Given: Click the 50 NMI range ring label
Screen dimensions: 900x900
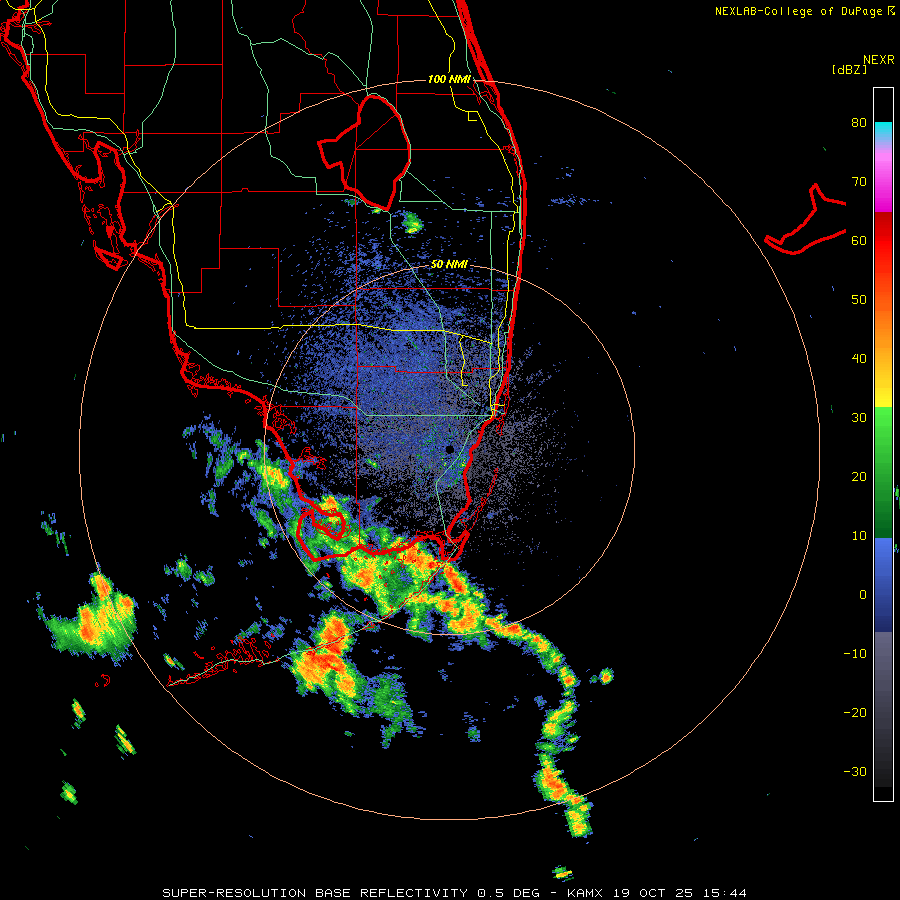Looking at the screenshot, I should tap(449, 265).
